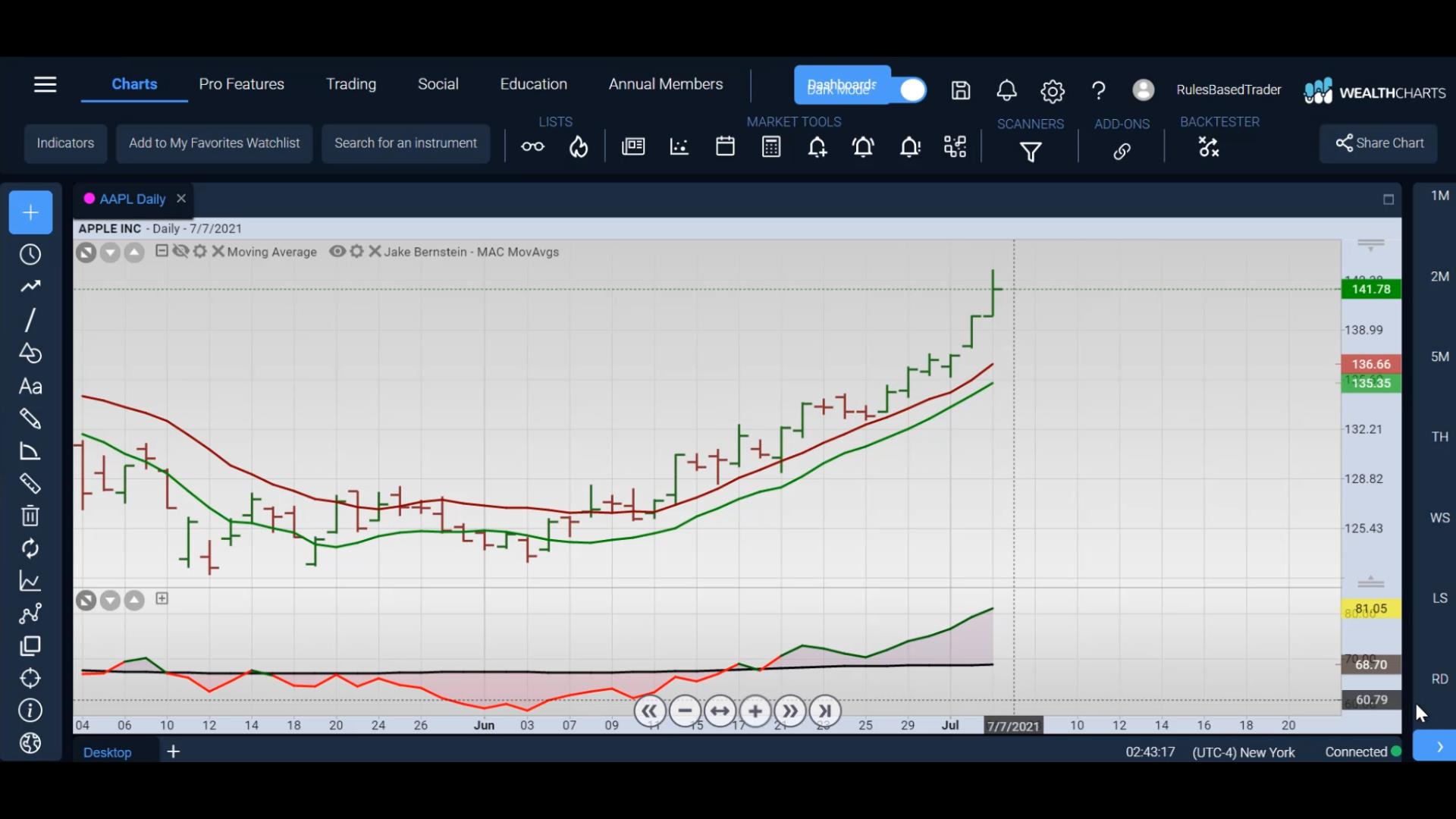Click Search for an instrument field
This screenshot has width=1456, height=819.
[x=406, y=143]
